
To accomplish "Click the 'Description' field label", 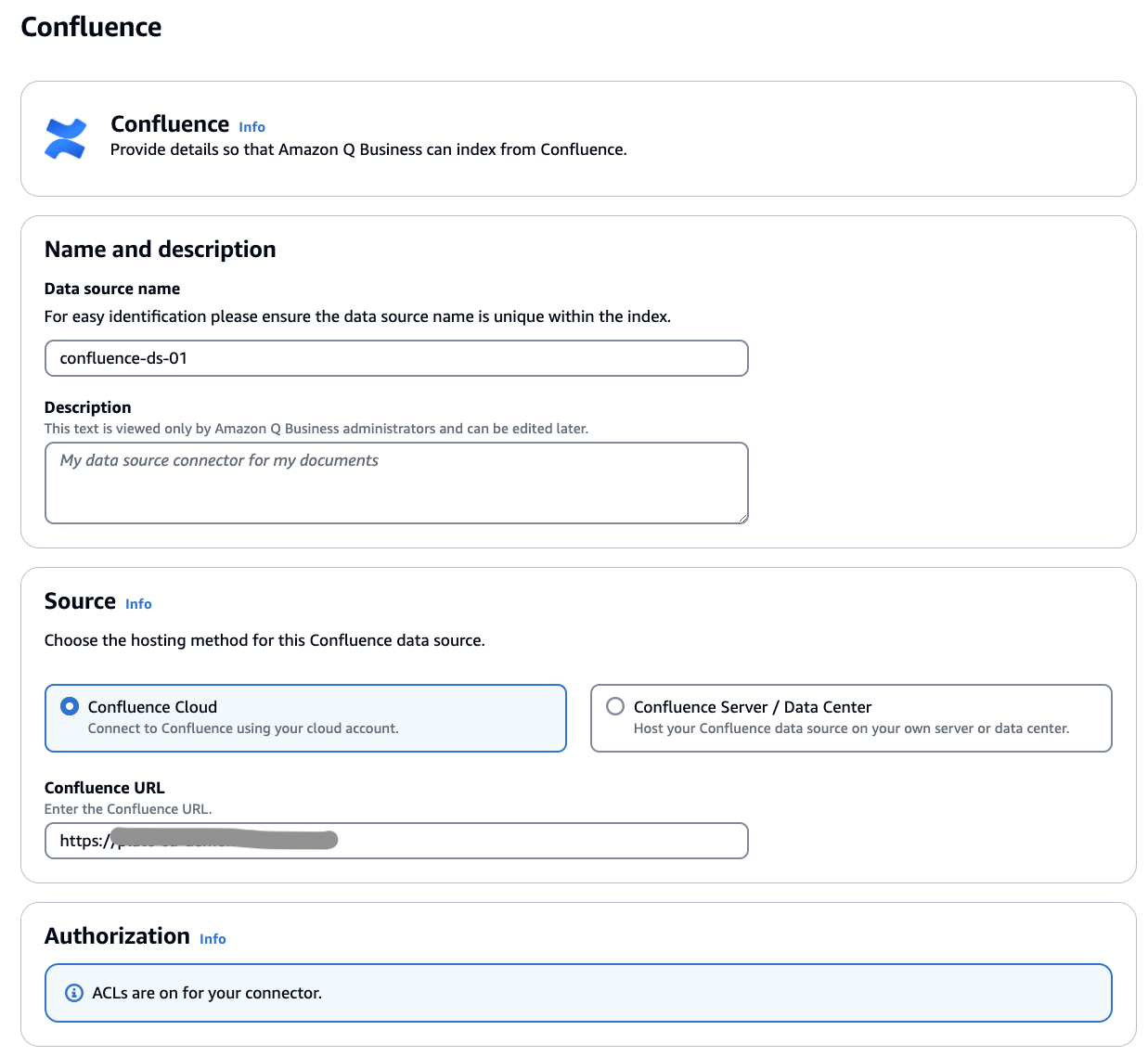I will (x=88, y=407).
